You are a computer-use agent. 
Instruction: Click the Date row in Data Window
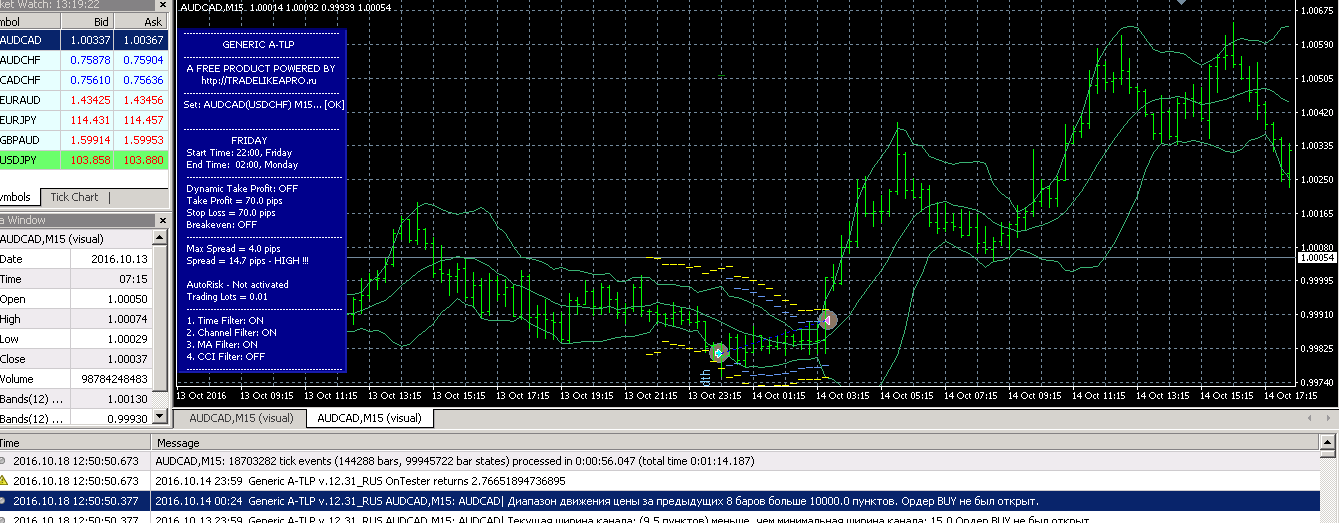click(76, 259)
